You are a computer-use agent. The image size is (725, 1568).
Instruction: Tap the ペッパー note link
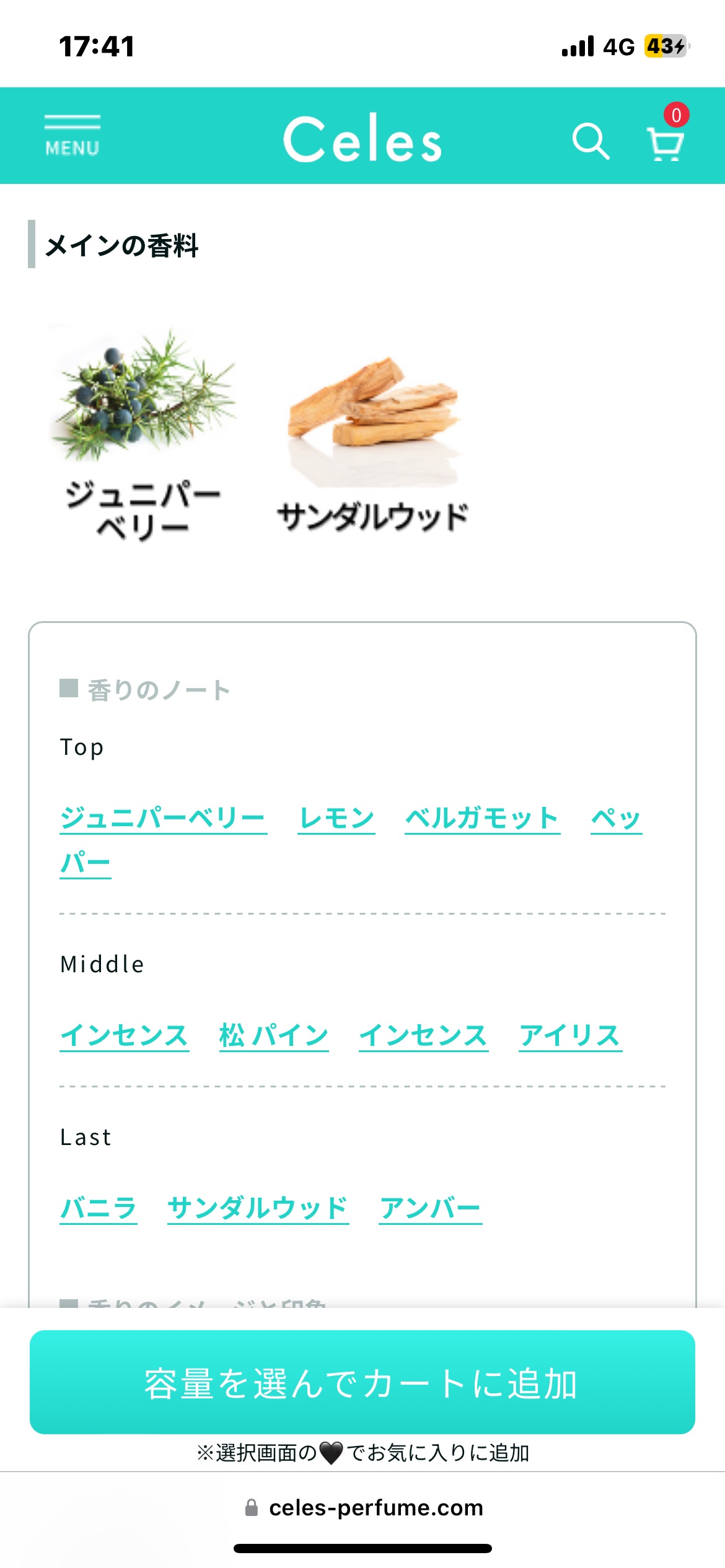click(615, 818)
